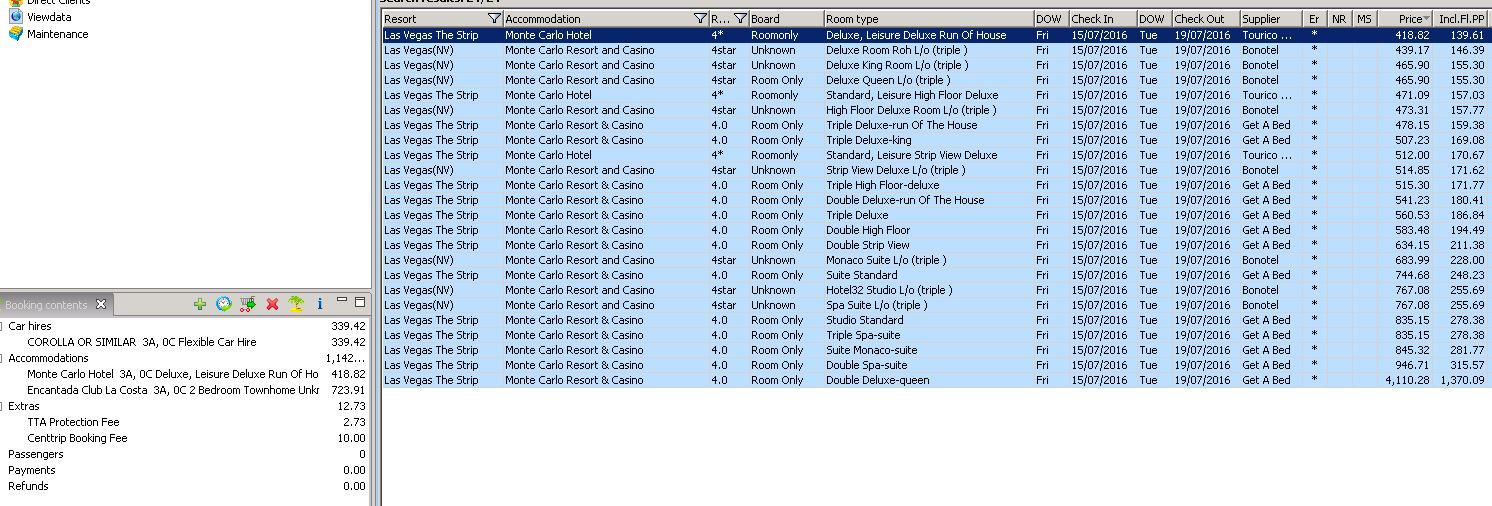Sort by the Board column header
Screen dimensions: 1492x506
[x=786, y=19]
